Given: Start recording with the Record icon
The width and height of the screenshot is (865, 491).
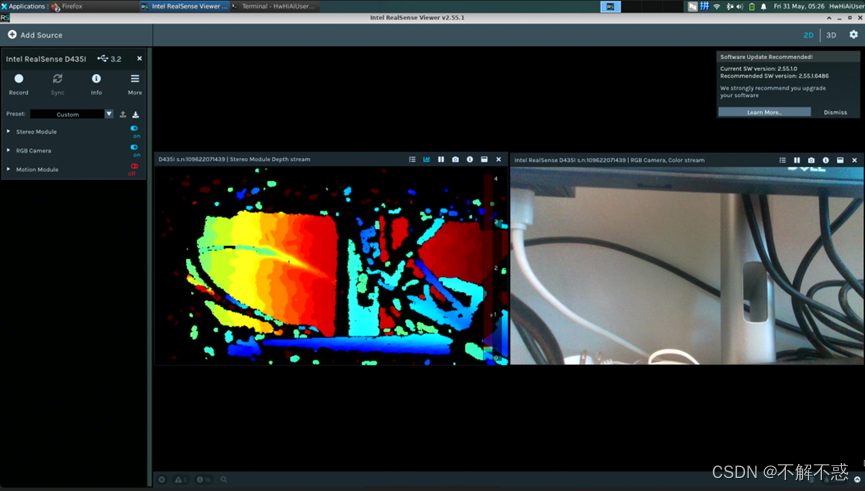Looking at the screenshot, I should pos(19,79).
